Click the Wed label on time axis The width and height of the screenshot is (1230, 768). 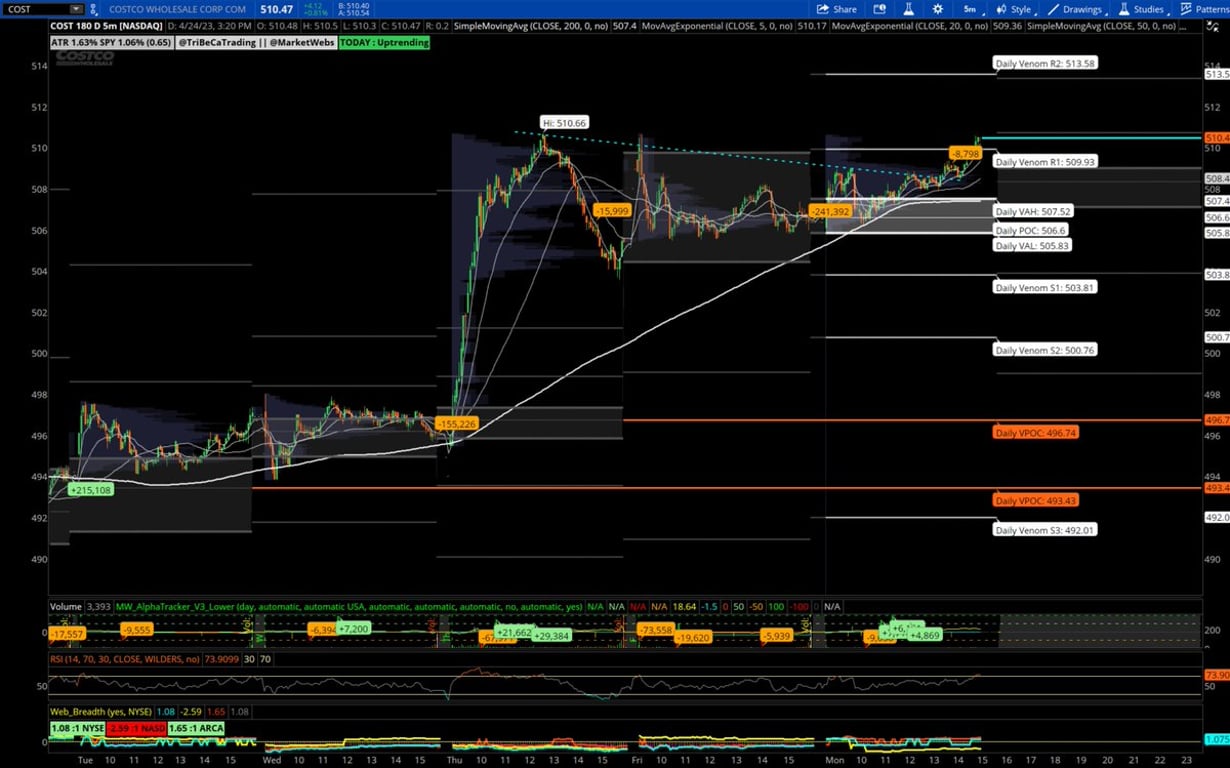270,760
